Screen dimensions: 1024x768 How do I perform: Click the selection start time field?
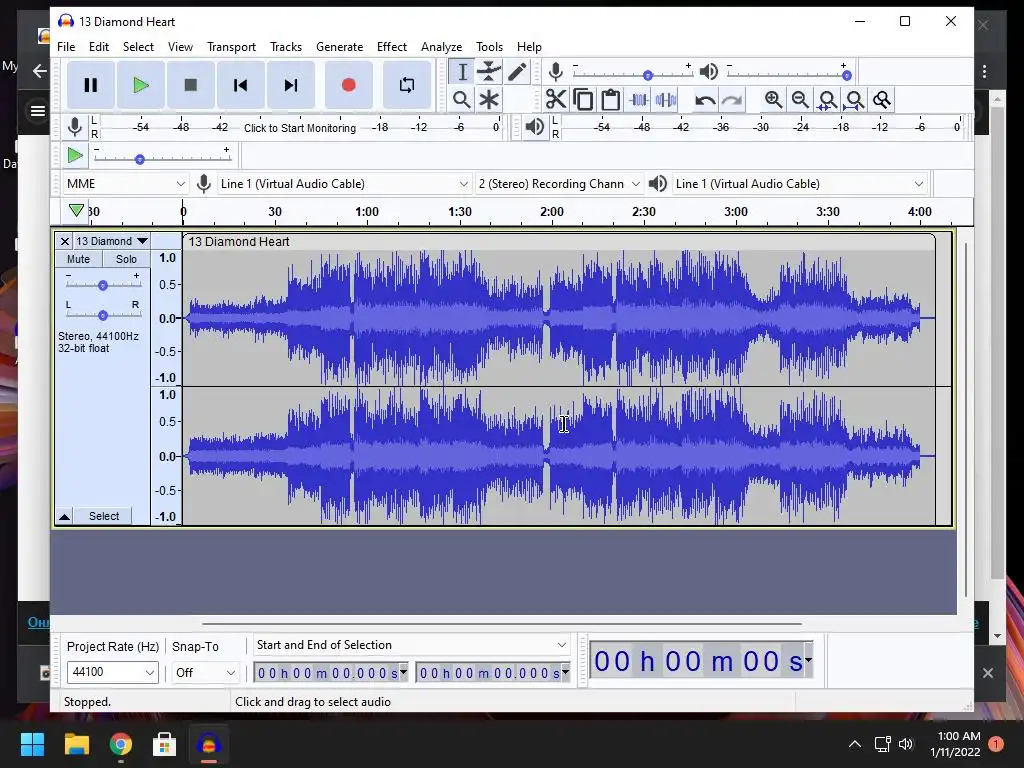point(326,673)
